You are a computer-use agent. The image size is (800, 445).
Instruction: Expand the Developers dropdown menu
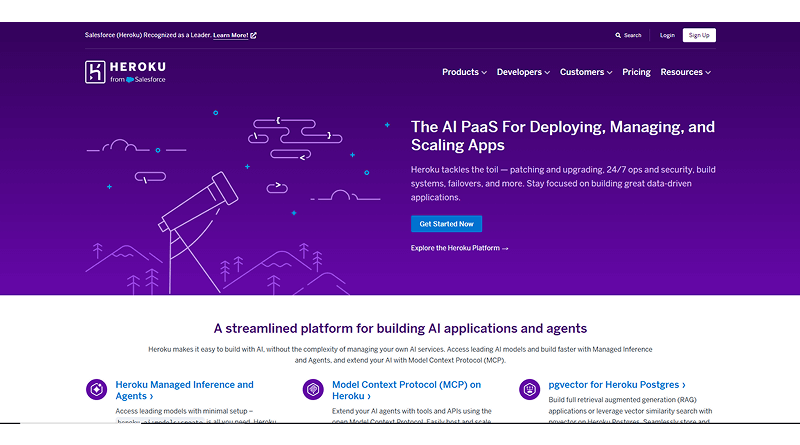point(523,72)
